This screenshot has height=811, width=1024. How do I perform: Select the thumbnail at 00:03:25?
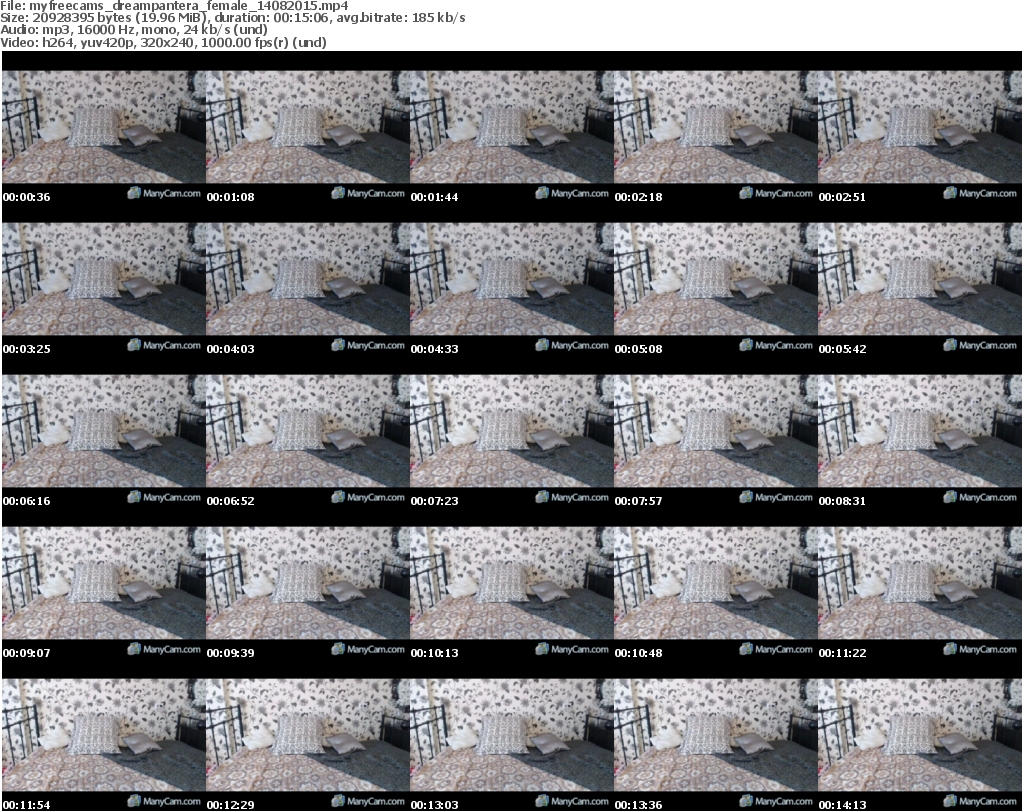pyautogui.click(x=104, y=279)
